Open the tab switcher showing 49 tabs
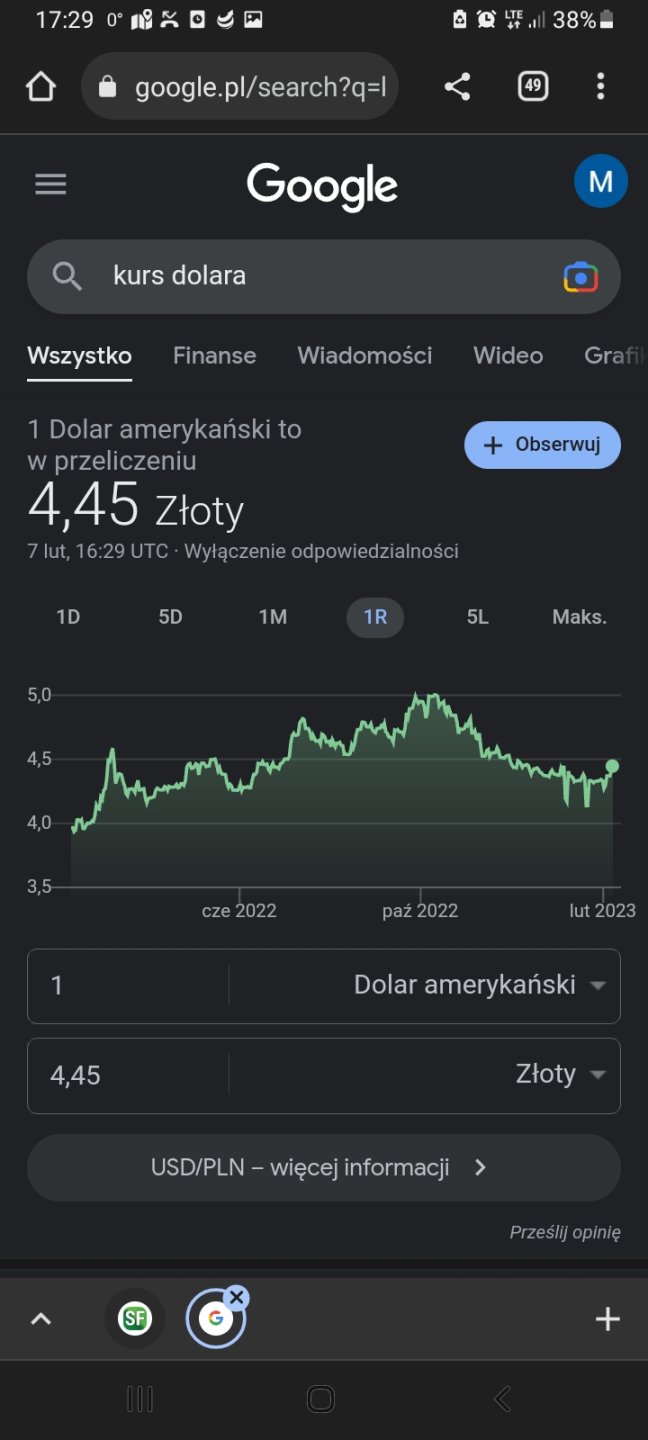 click(x=533, y=87)
